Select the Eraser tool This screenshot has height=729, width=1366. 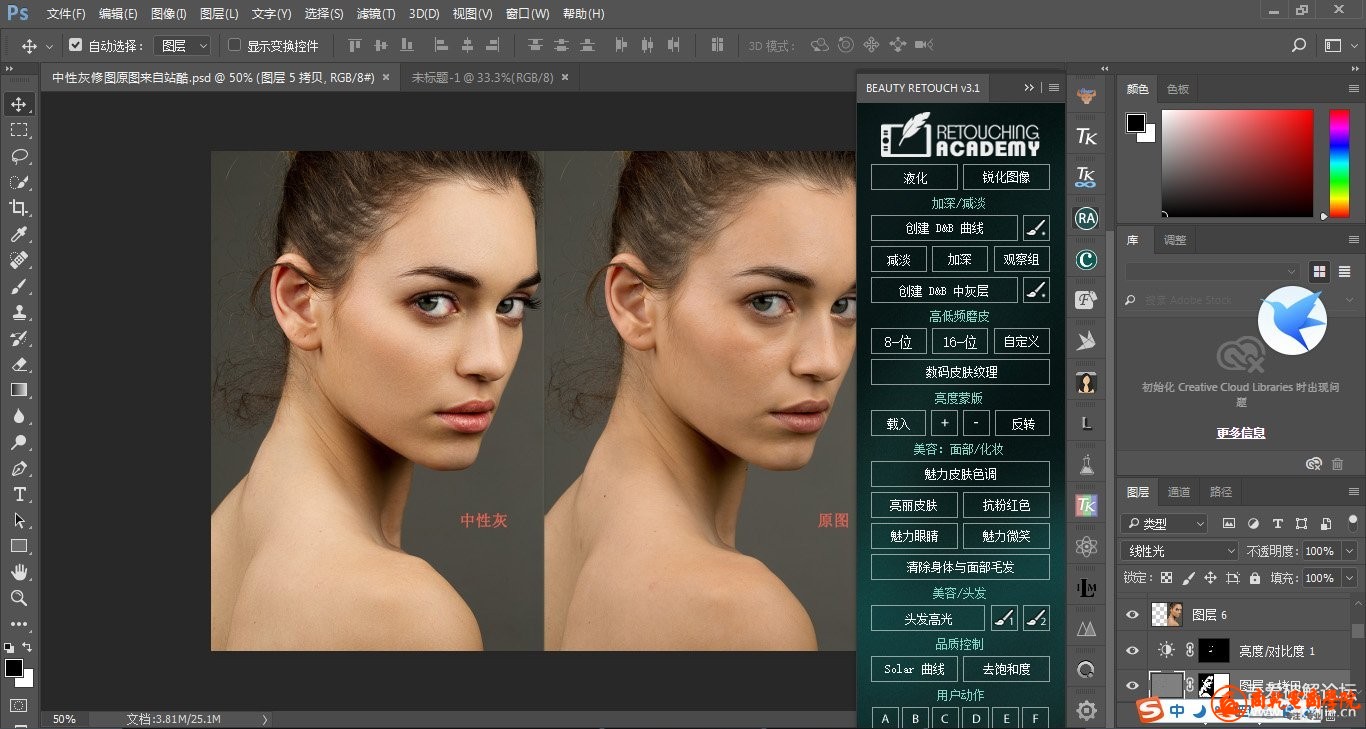[x=19, y=364]
